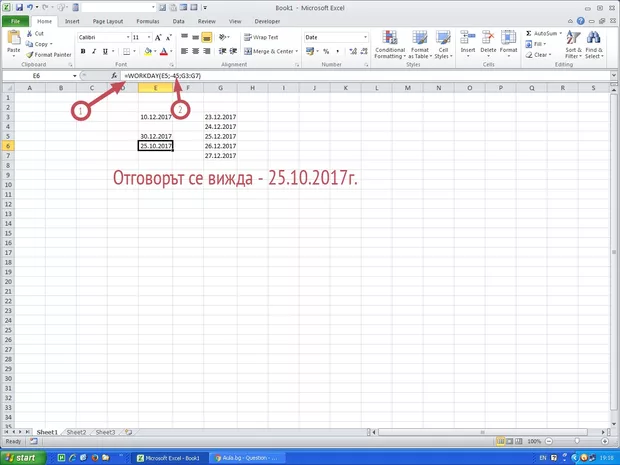Click AutoSum button

(544, 34)
